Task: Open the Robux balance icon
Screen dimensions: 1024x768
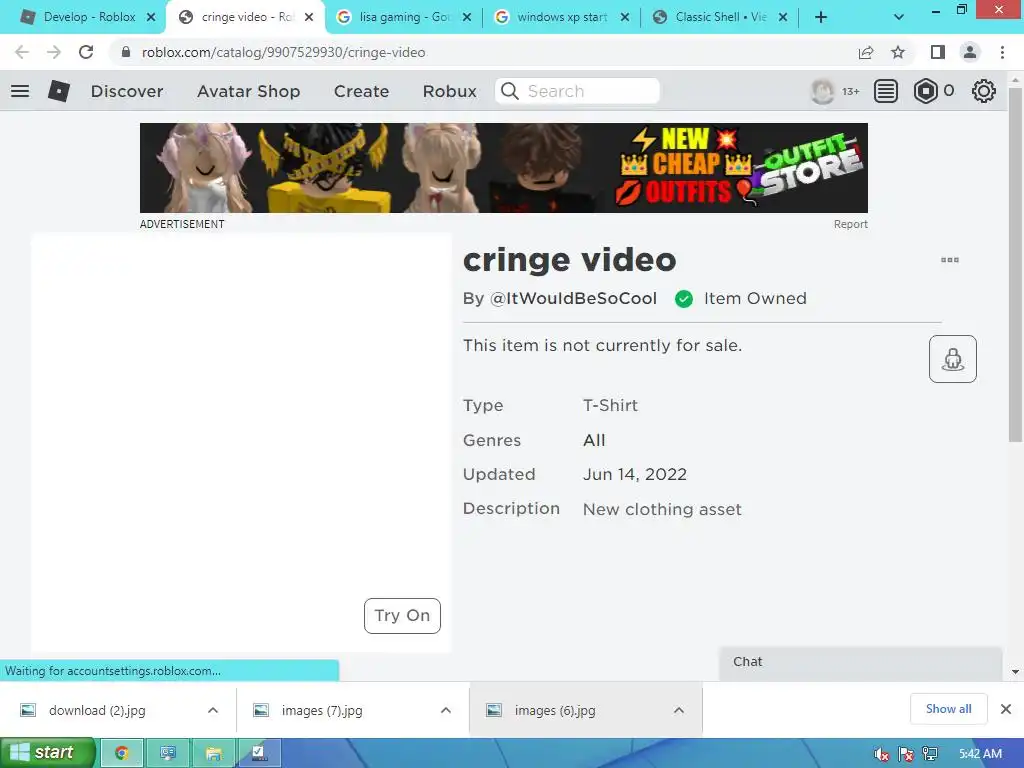Action: click(x=925, y=91)
